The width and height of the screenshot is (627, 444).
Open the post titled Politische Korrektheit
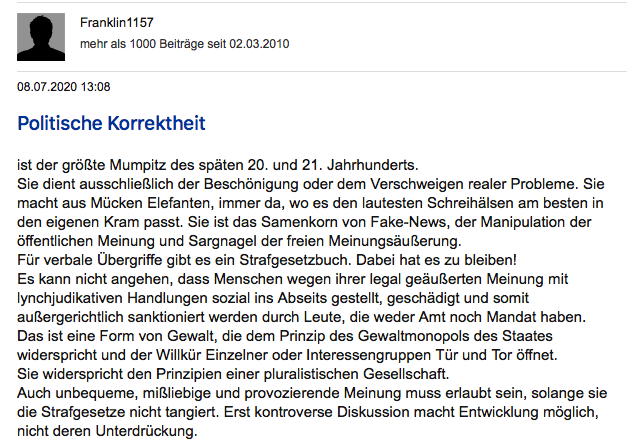point(111,124)
